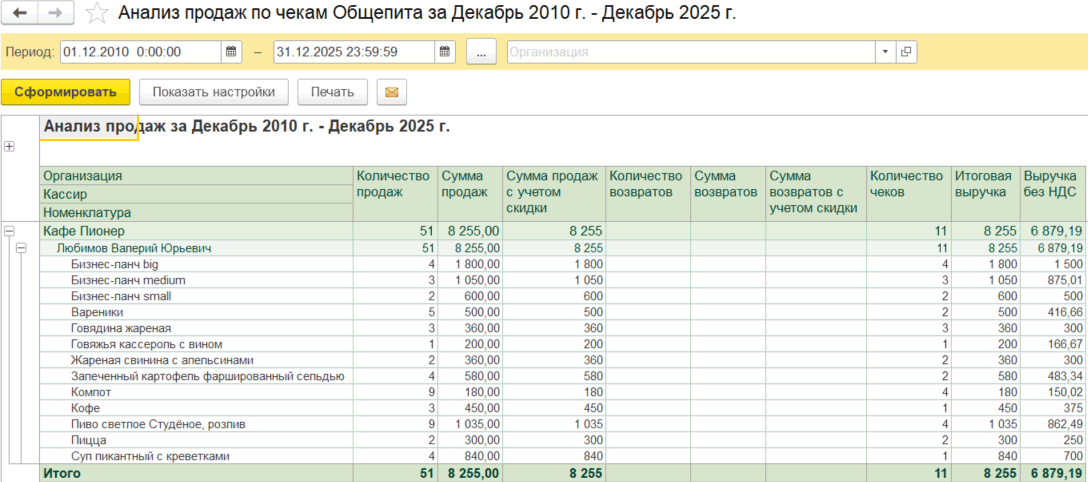Open the Организация dropdown list
The height and width of the screenshot is (482, 1088).
click(885, 51)
